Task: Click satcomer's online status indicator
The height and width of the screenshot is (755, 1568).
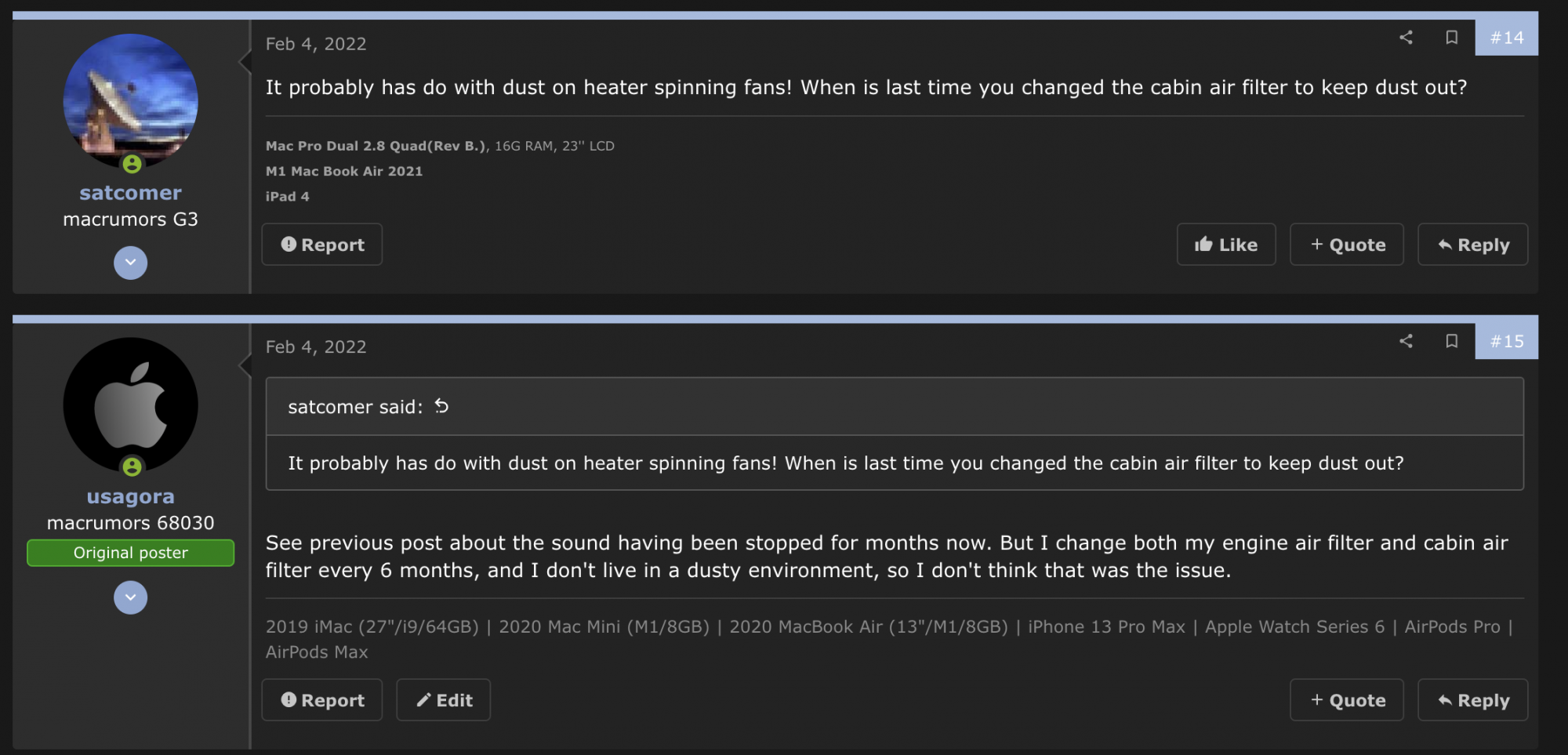Action: coord(132,164)
